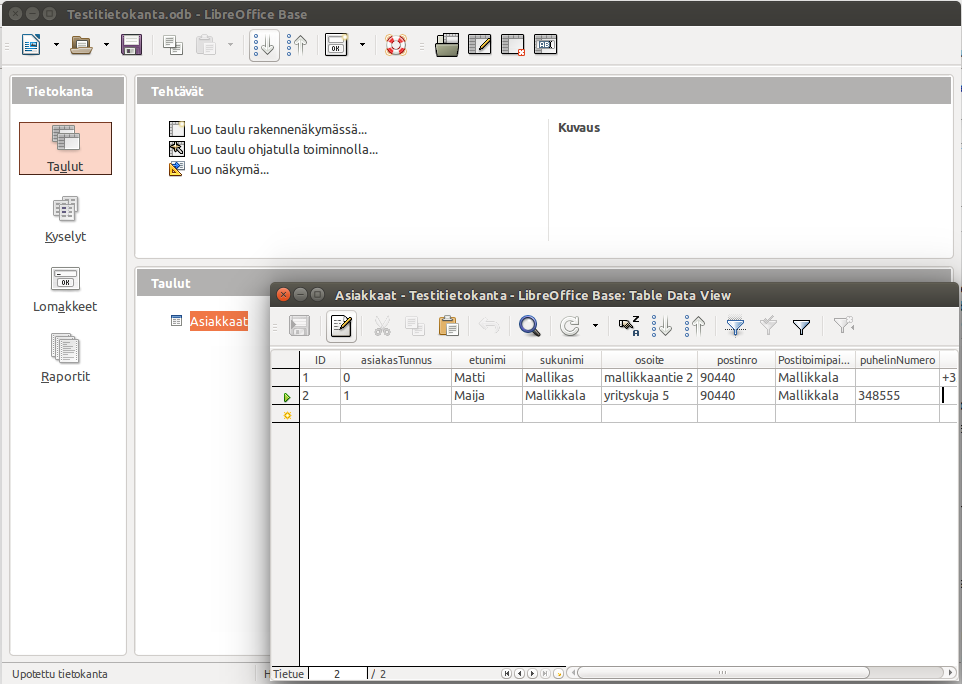Click the Standard Filter icon
The height and width of the screenshot is (684, 962).
801,326
